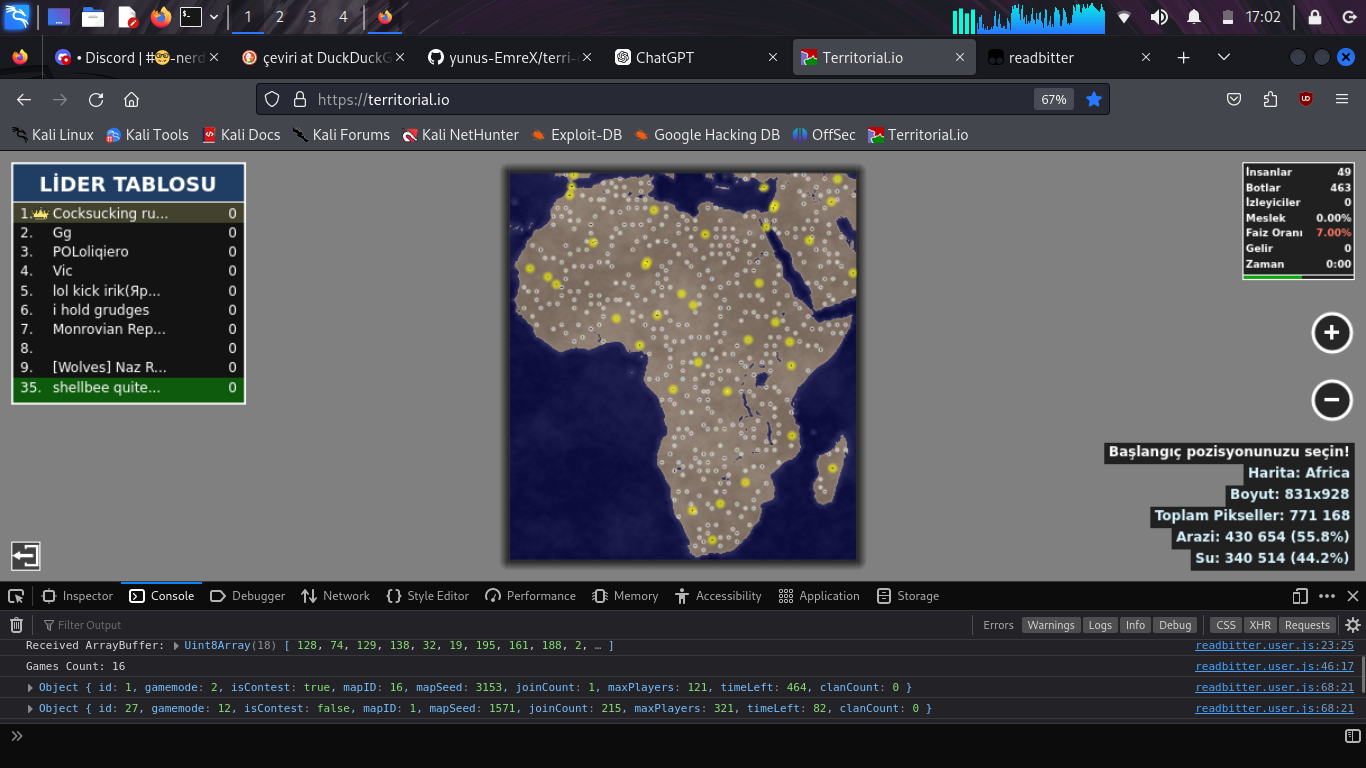
Task: Toggle the XHR console filter
Action: [1260, 625]
